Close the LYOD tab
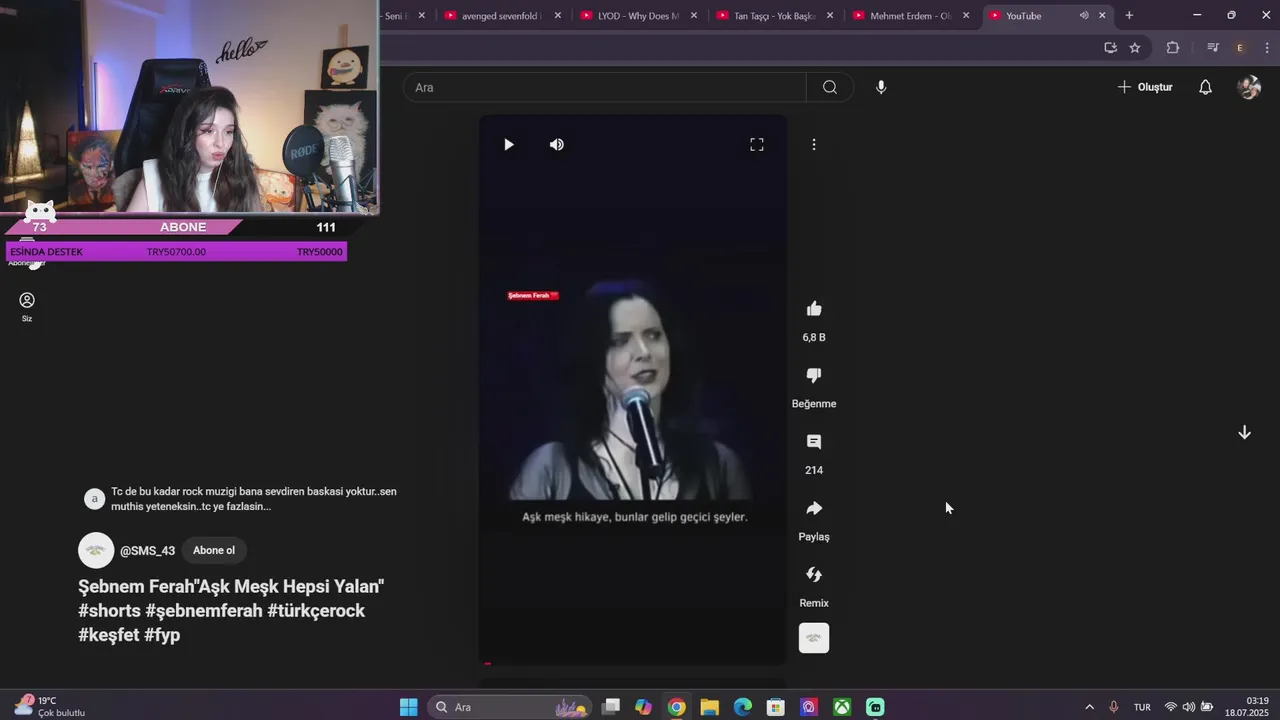 coord(694,15)
